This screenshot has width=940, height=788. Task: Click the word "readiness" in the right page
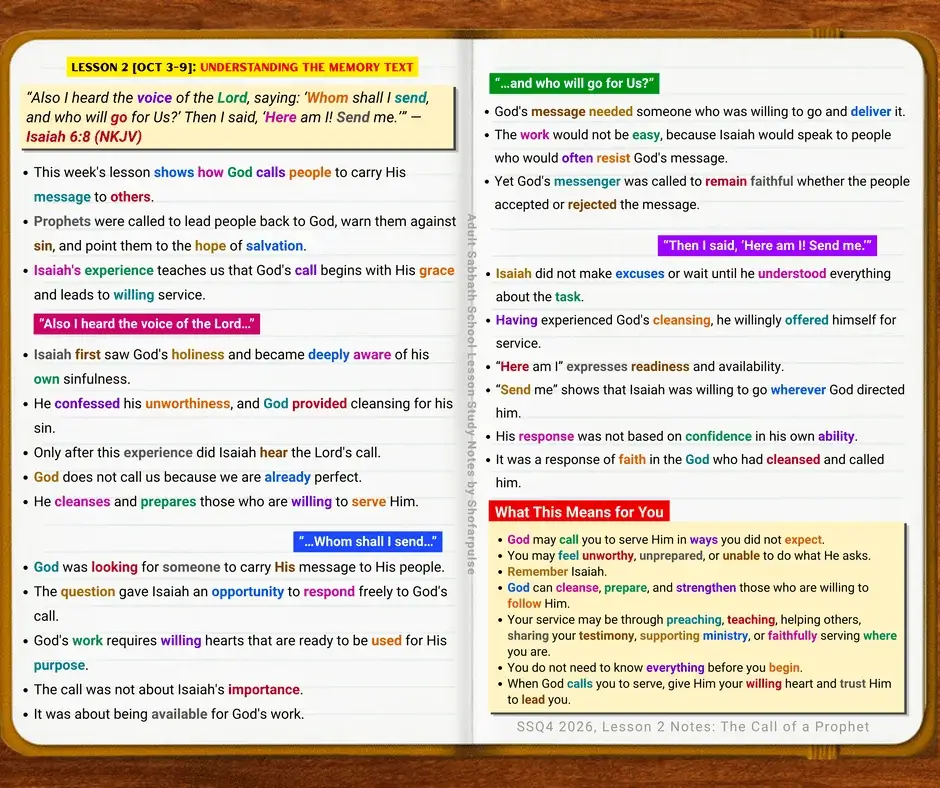[x=660, y=366]
